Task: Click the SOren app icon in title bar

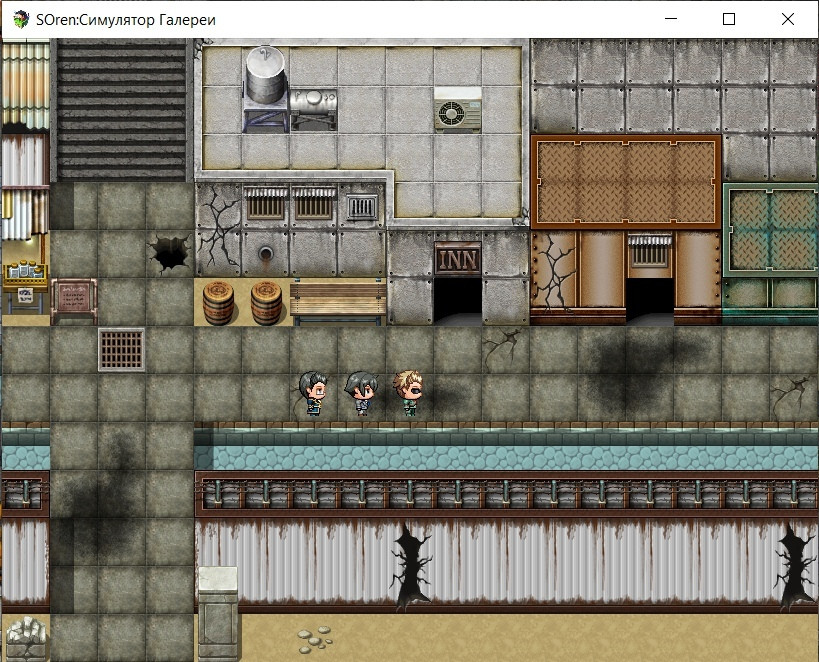Action: coord(21,20)
